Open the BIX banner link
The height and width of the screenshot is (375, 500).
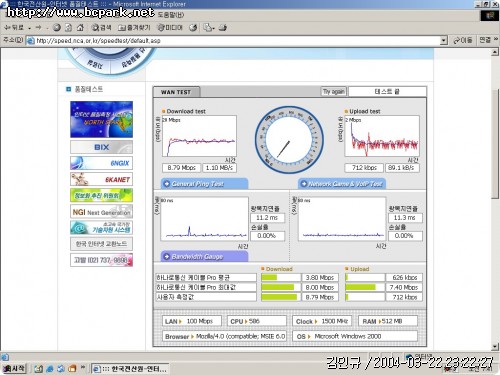coord(101,147)
